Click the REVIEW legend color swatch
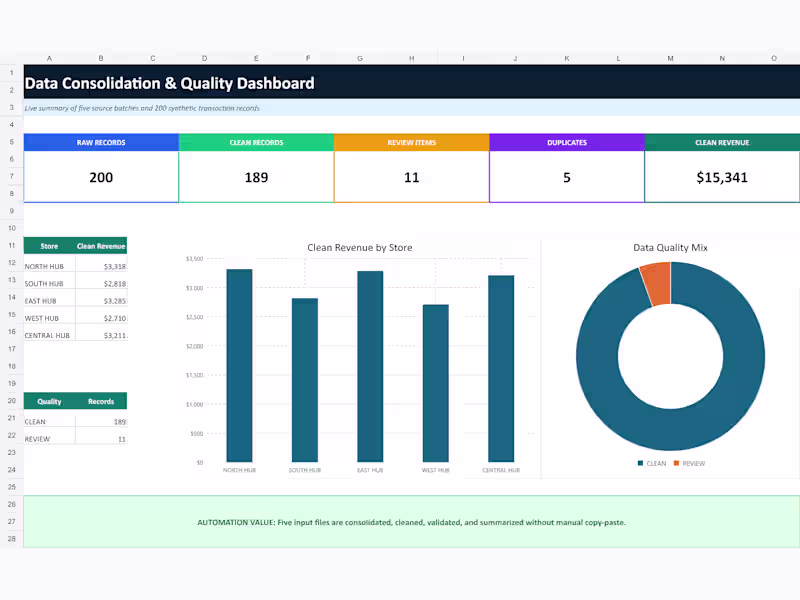This screenshot has height=600, width=800. click(677, 463)
